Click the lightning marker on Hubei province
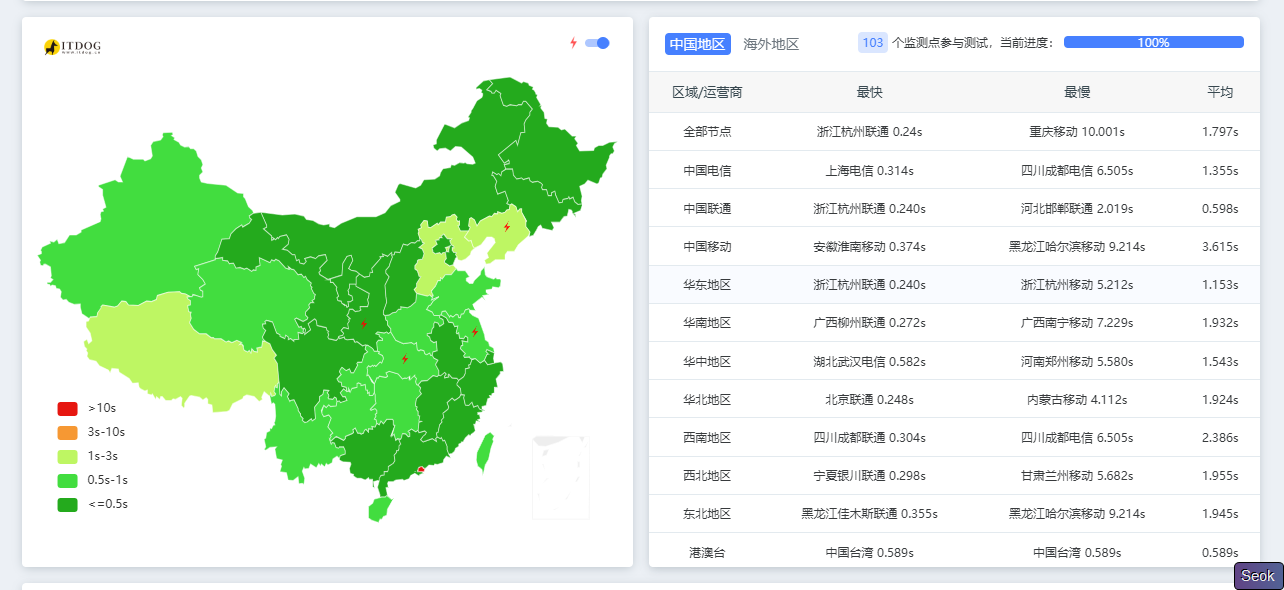 click(x=404, y=358)
